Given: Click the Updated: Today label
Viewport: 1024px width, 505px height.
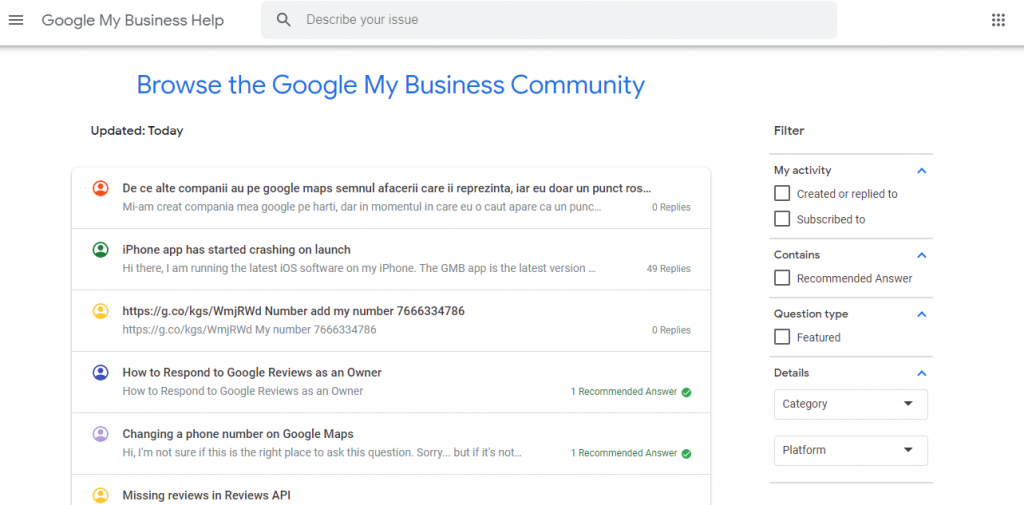Looking at the screenshot, I should 137,131.
